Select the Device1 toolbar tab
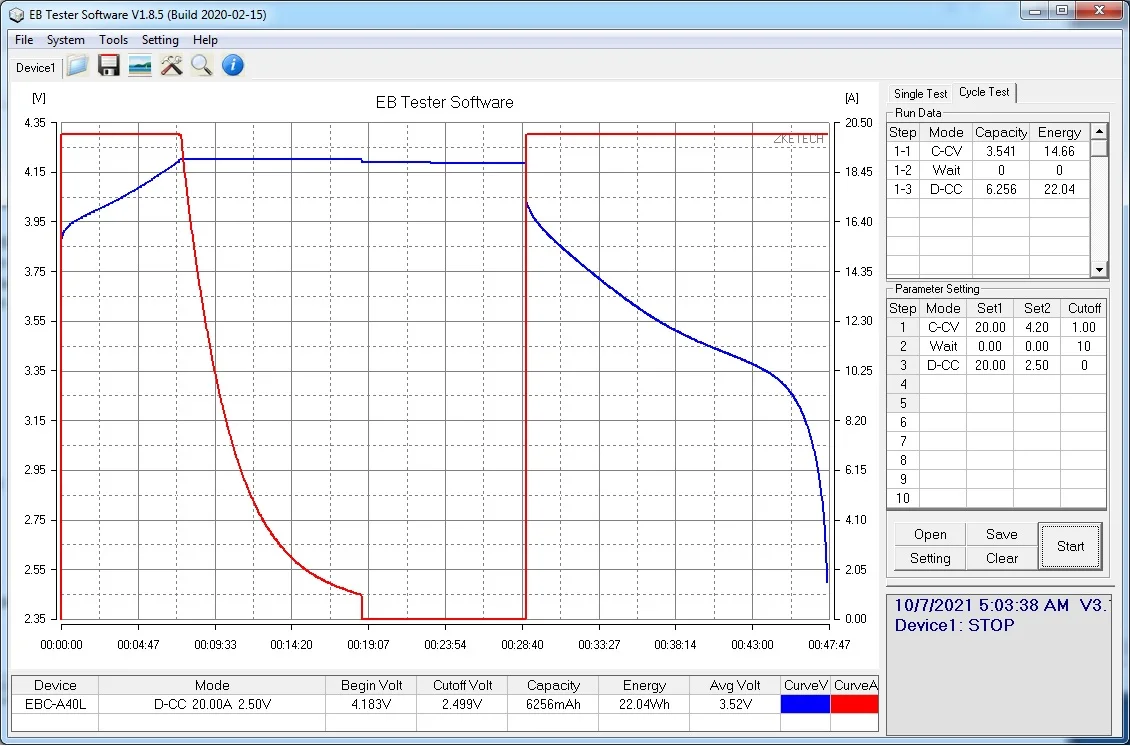The height and width of the screenshot is (746, 1130). click(36, 68)
